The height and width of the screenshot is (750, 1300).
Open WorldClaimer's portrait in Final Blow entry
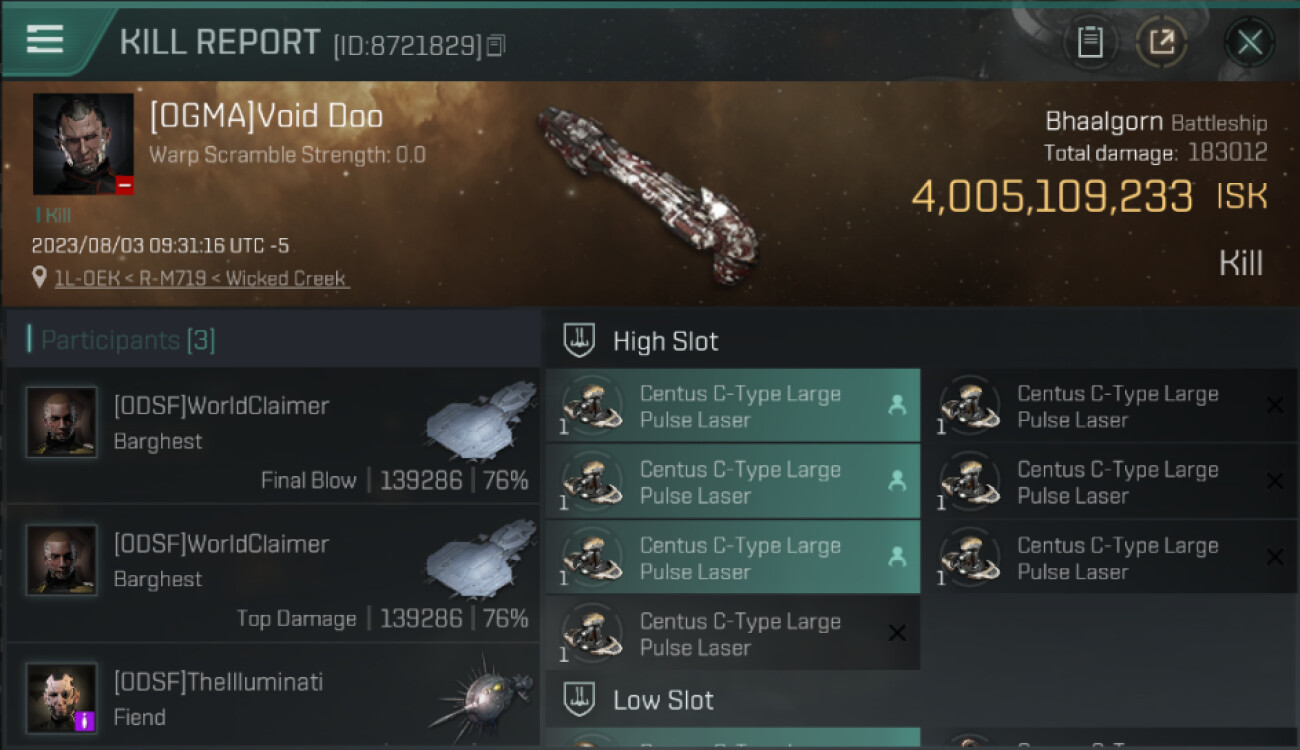pyautogui.click(x=62, y=422)
